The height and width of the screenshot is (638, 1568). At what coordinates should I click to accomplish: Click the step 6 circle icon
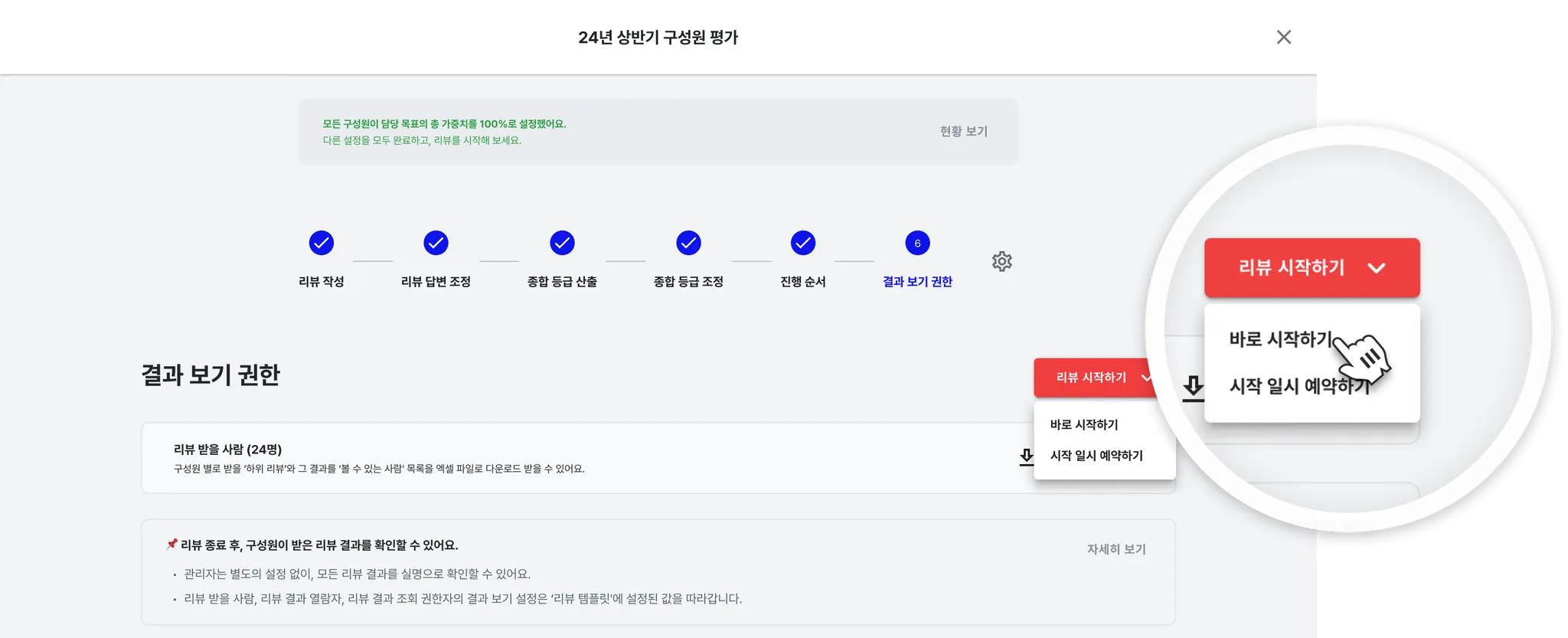pyautogui.click(x=917, y=243)
